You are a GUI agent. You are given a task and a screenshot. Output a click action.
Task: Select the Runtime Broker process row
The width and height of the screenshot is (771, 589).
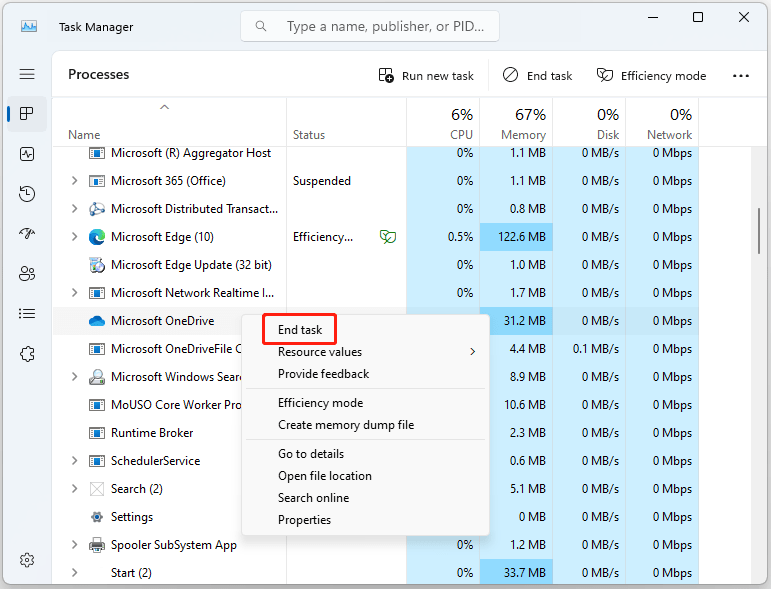(376, 433)
